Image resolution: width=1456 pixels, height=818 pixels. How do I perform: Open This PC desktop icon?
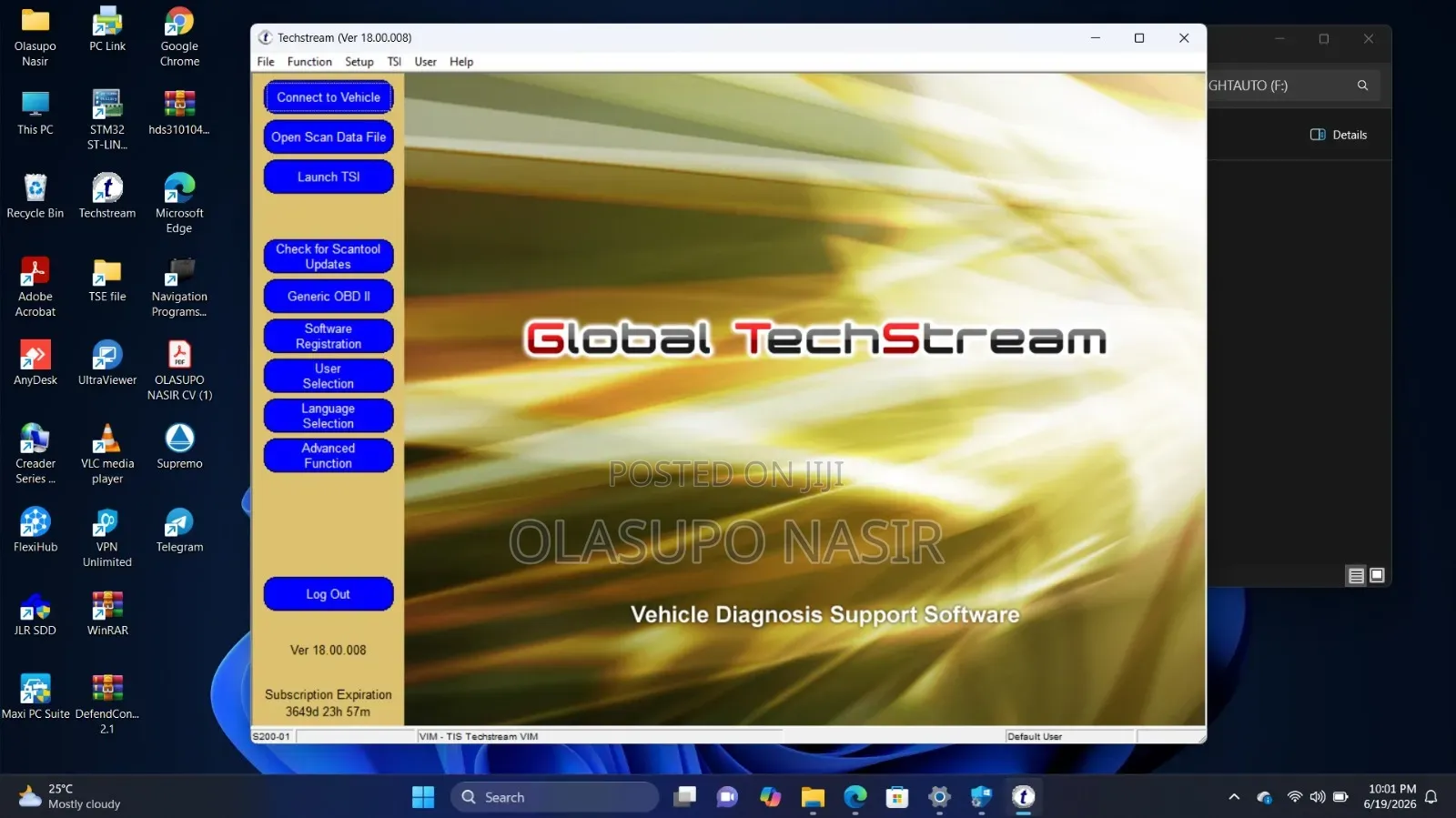[35, 113]
